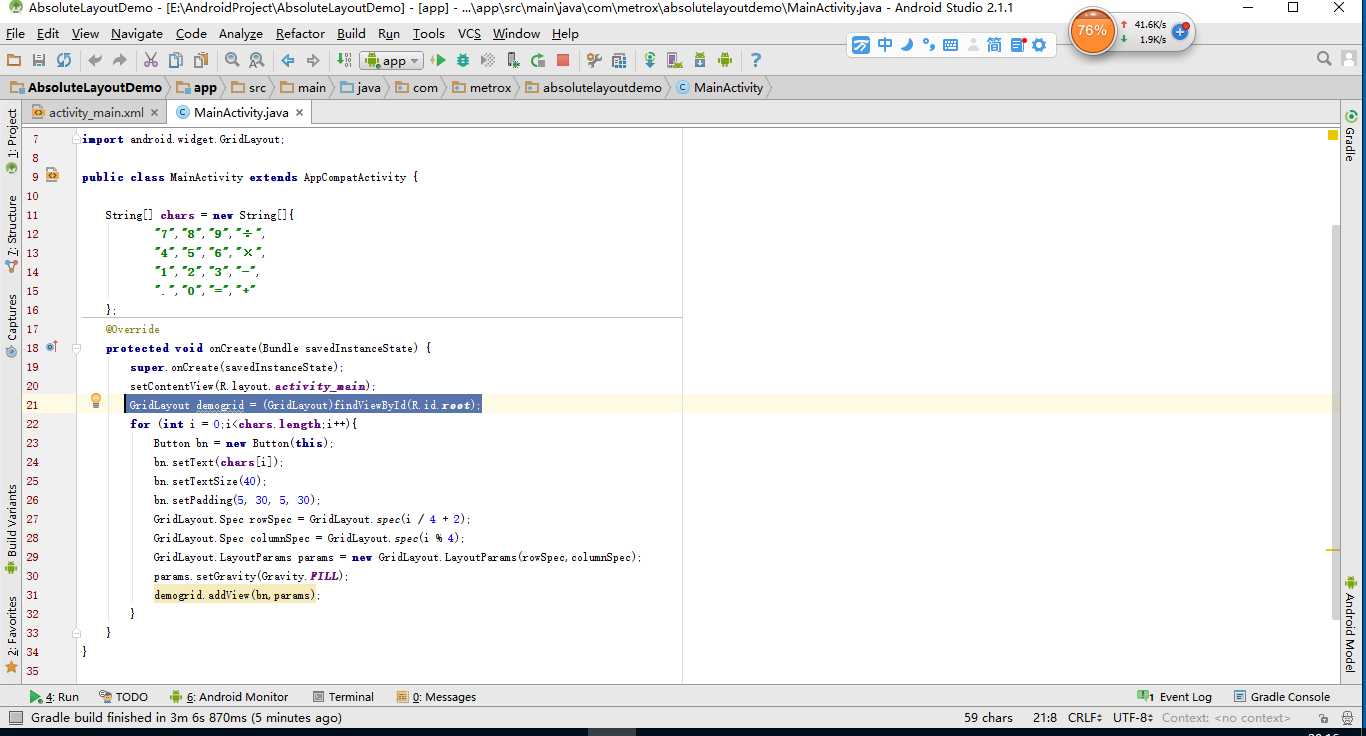Click the override gutter icon on line 18
The width and height of the screenshot is (1366, 736).
52,347
